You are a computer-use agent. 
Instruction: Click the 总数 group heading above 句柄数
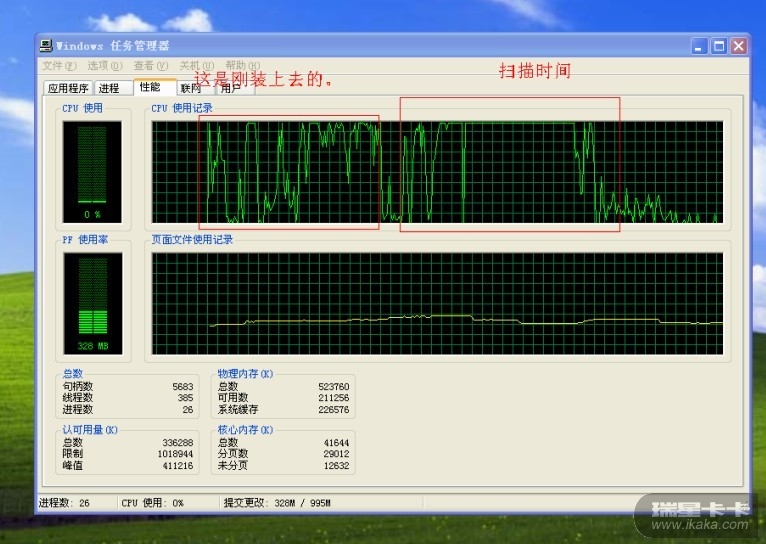coord(73,374)
